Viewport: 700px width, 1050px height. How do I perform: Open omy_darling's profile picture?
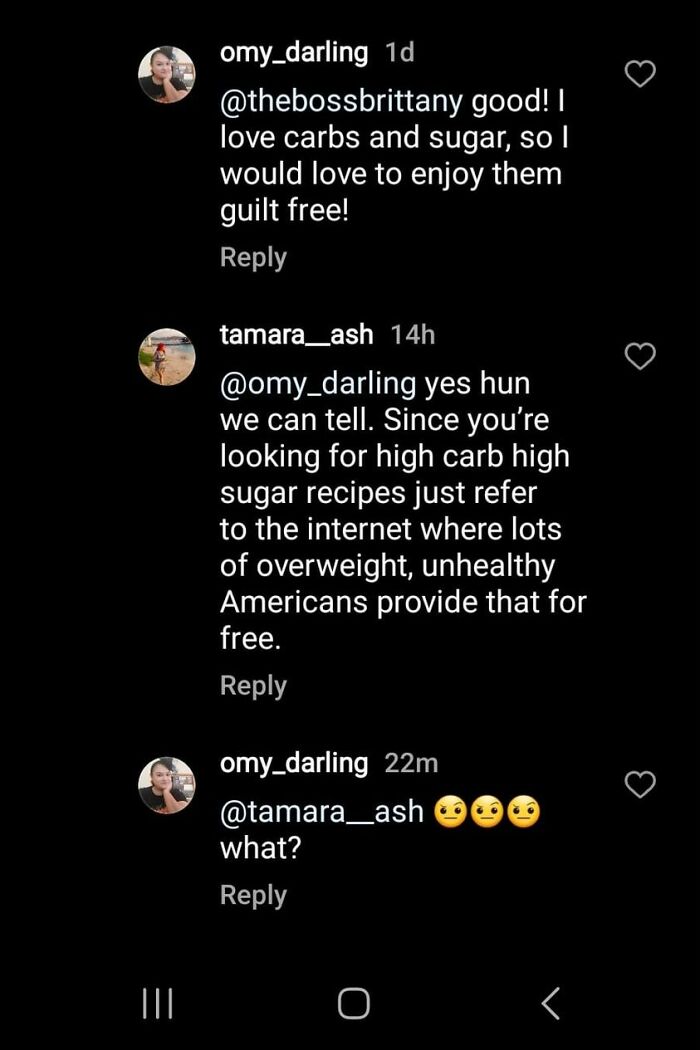[x=167, y=74]
